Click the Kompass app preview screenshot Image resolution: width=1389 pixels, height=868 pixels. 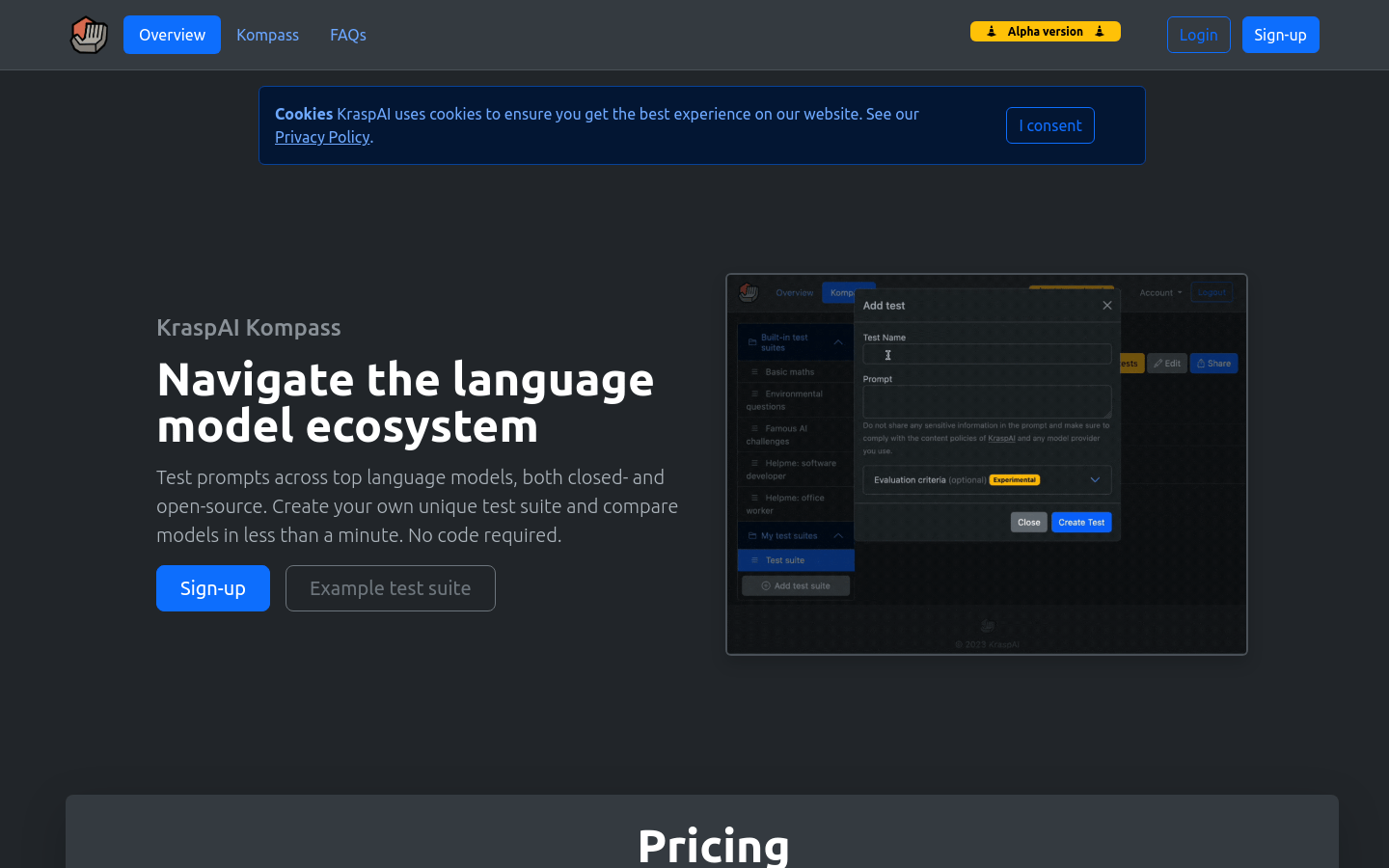tap(987, 465)
